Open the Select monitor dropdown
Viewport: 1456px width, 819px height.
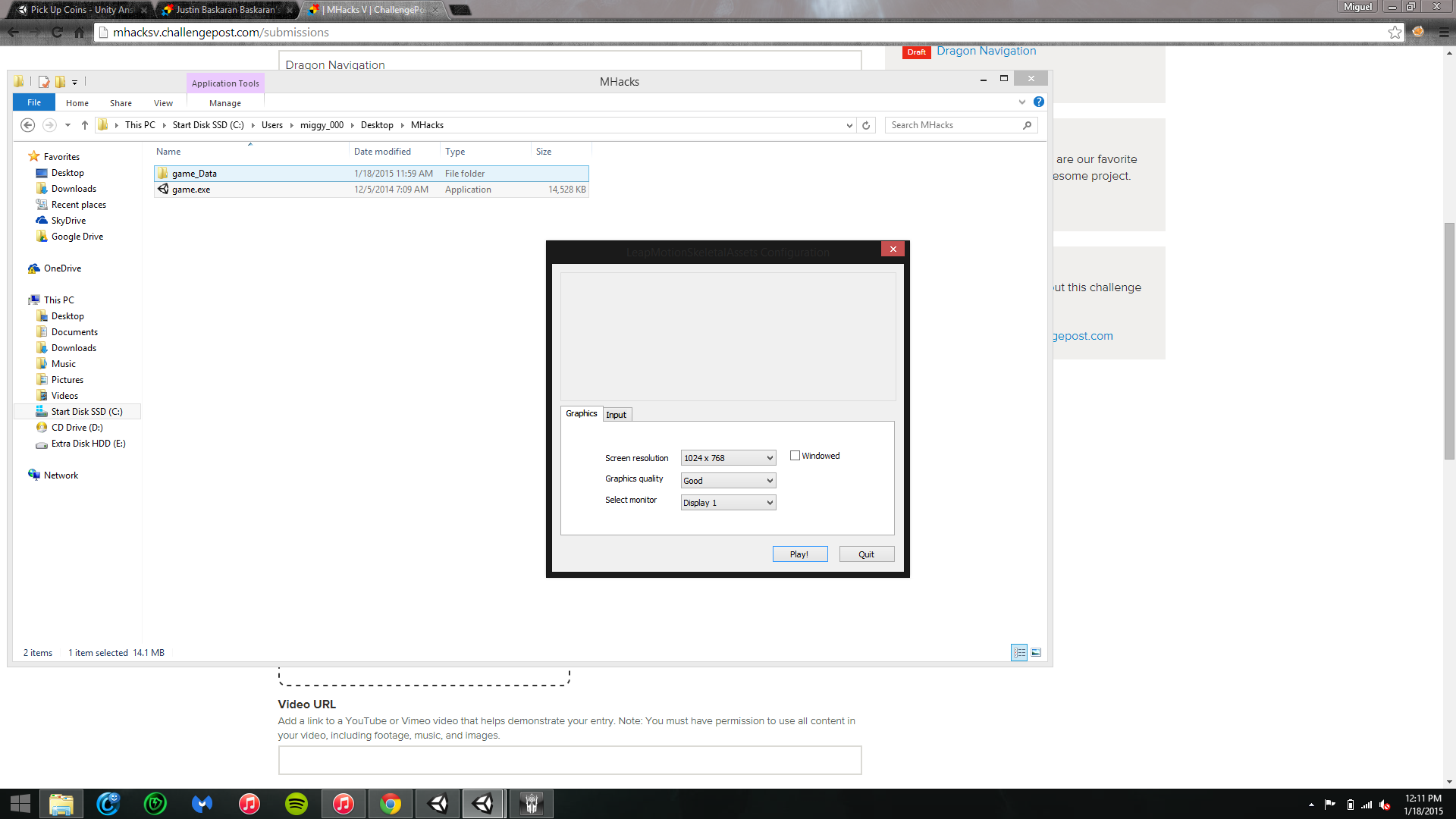[x=728, y=503]
